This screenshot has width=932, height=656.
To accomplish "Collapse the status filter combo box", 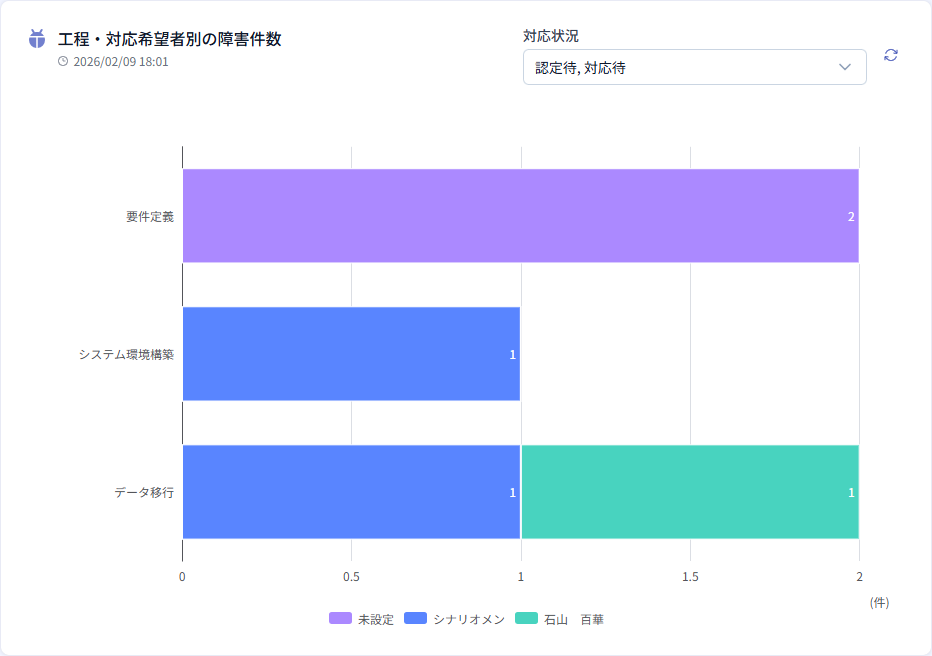I will (x=843, y=67).
